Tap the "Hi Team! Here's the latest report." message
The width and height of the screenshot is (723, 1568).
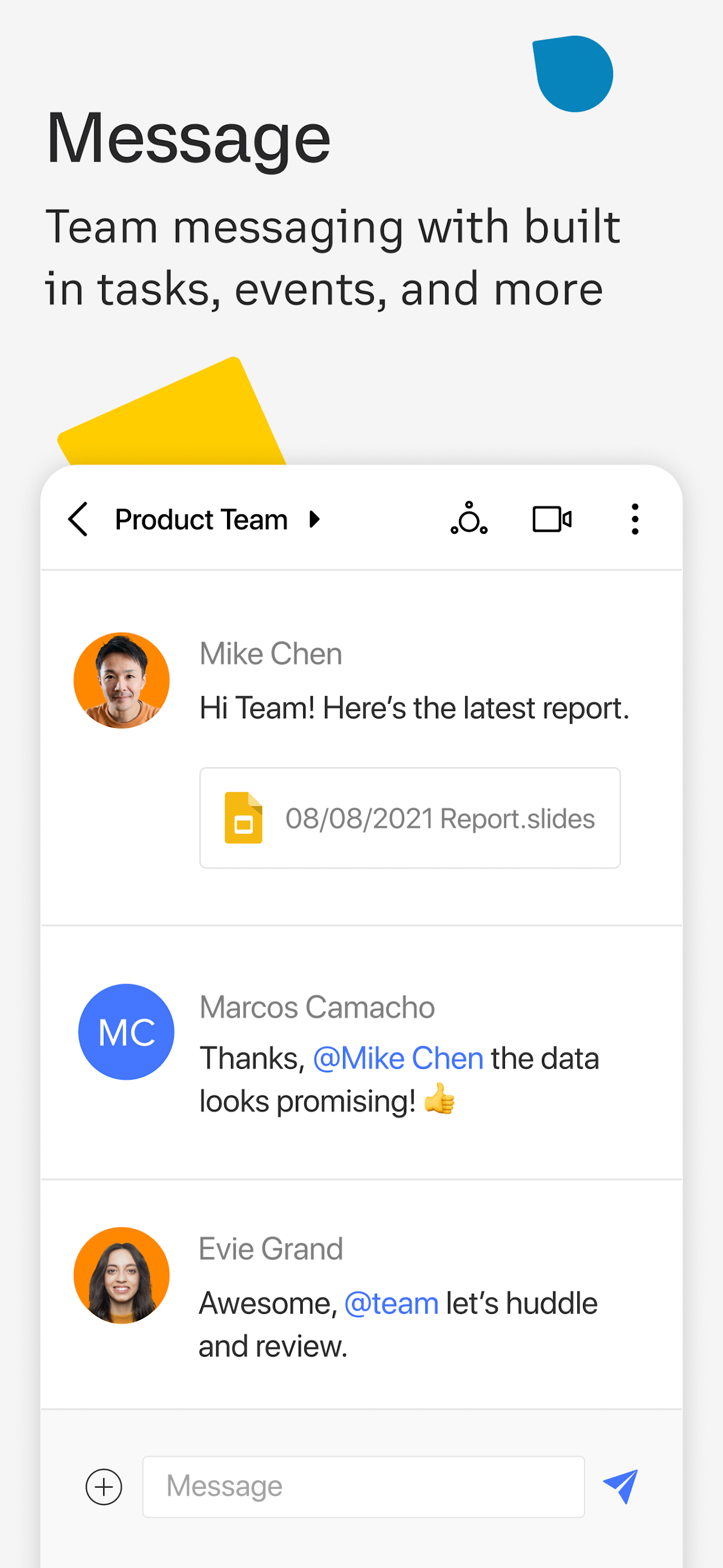pyautogui.click(x=414, y=708)
